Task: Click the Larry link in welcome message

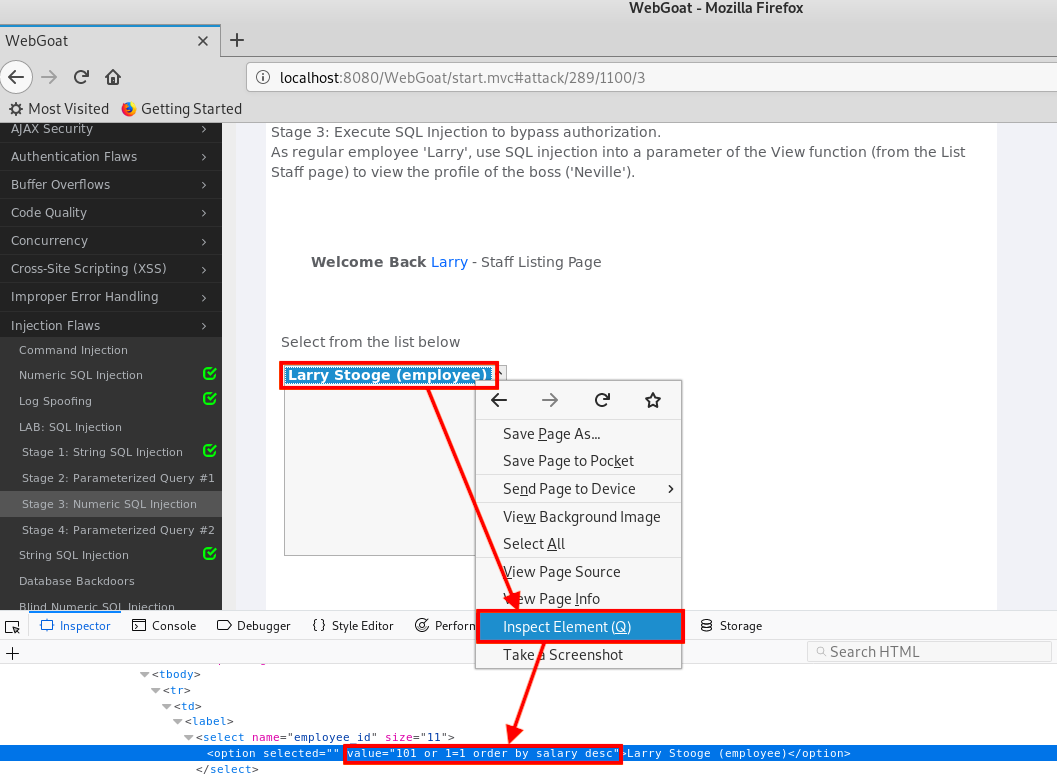Action: (x=449, y=262)
